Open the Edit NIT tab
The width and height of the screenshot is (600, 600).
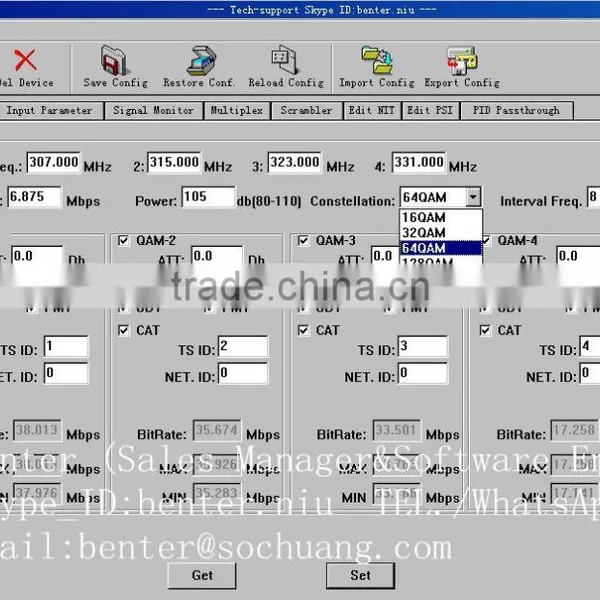pyautogui.click(x=372, y=111)
